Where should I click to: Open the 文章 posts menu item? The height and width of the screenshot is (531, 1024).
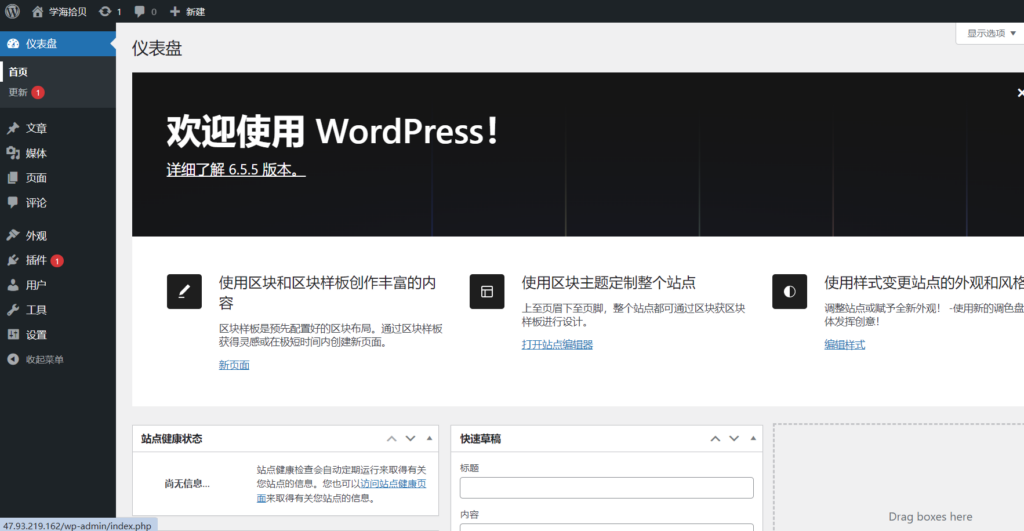pos(36,128)
